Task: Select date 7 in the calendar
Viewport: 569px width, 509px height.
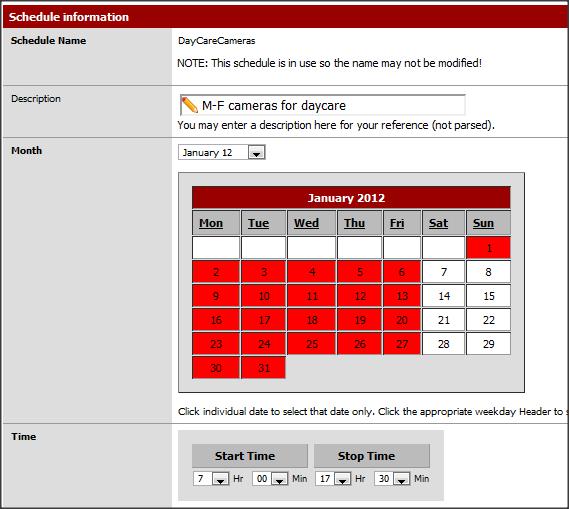Action: click(443, 272)
